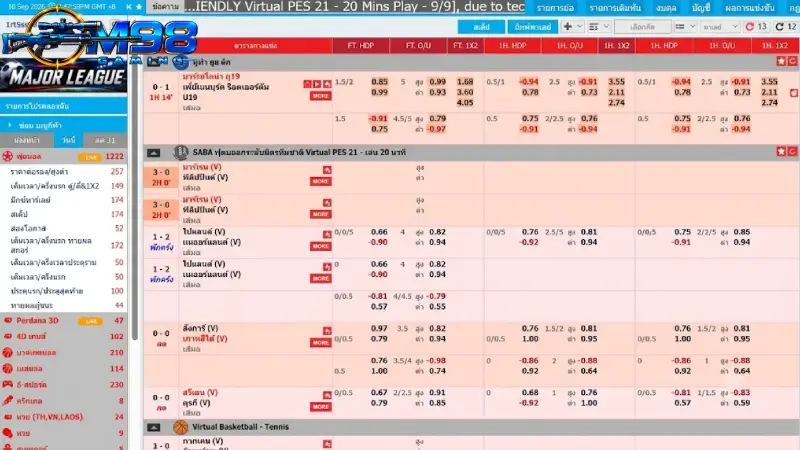The width and height of the screenshot is (800, 450).
Task: Click pin icon in 0-0 row with 0.67 odds
Action: (327, 395)
